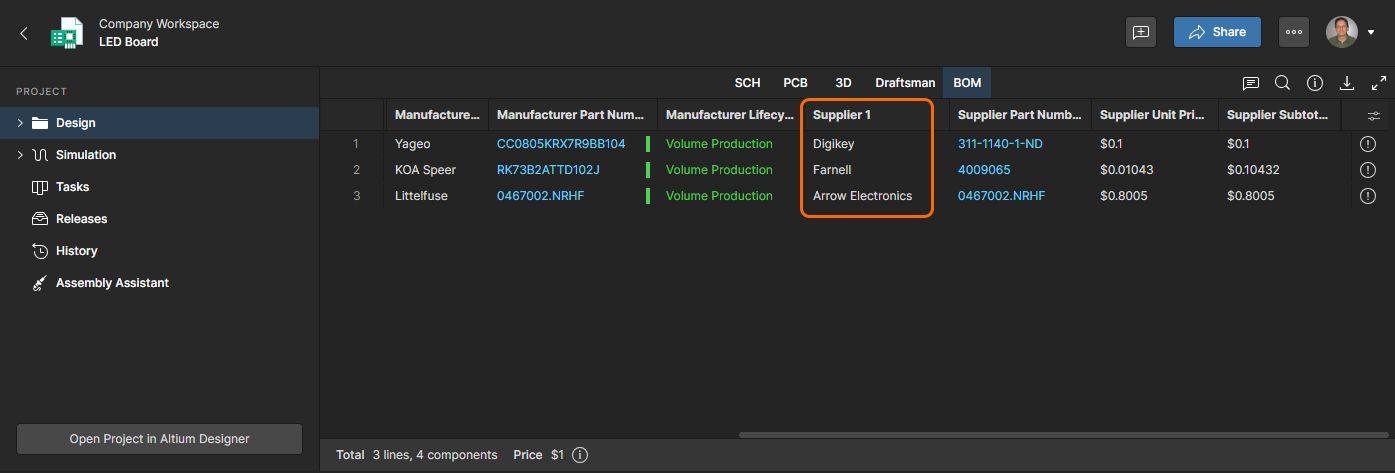The width and height of the screenshot is (1395, 473).
Task: Click the search magnifier icon
Action: (1282, 83)
